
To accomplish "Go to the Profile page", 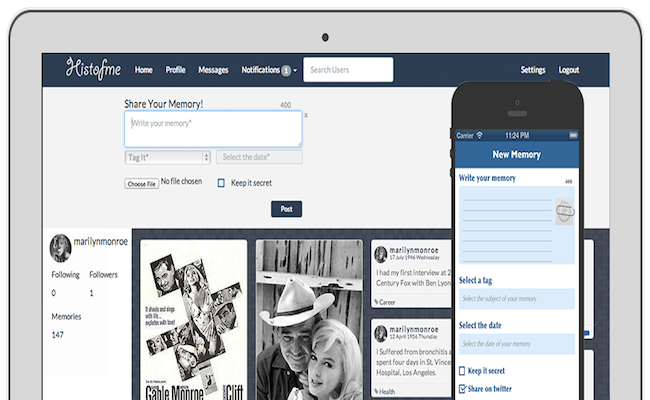I will click(175, 70).
